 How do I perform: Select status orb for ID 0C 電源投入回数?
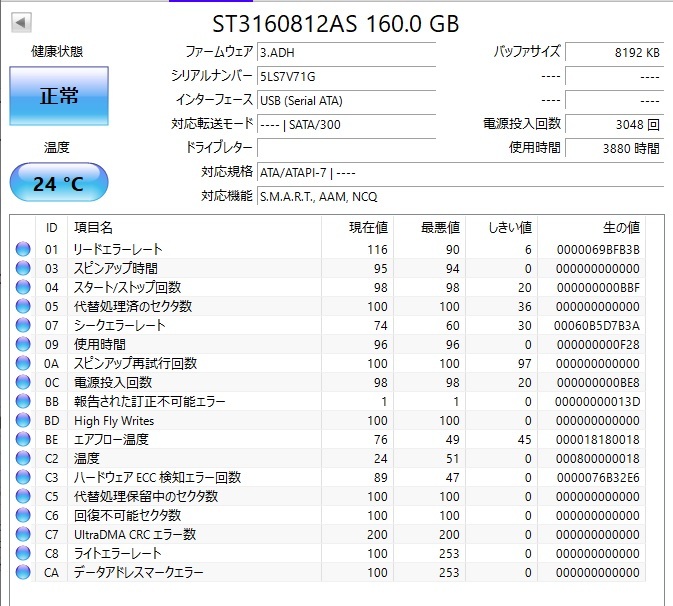[x=23, y=382]
